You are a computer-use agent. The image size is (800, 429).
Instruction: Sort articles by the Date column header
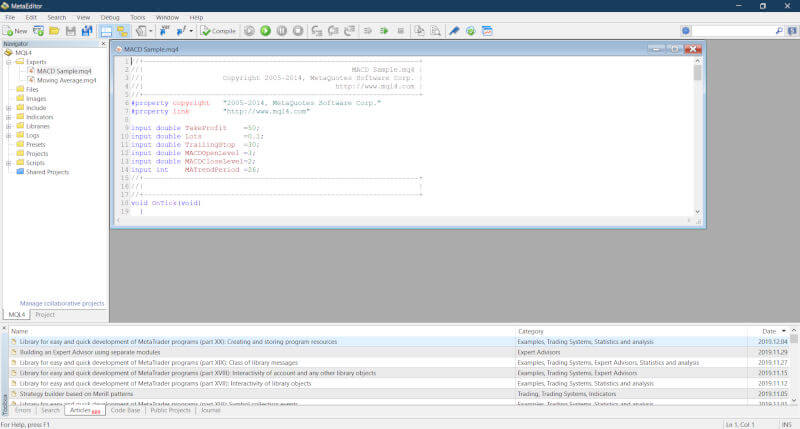pos(769,330)
